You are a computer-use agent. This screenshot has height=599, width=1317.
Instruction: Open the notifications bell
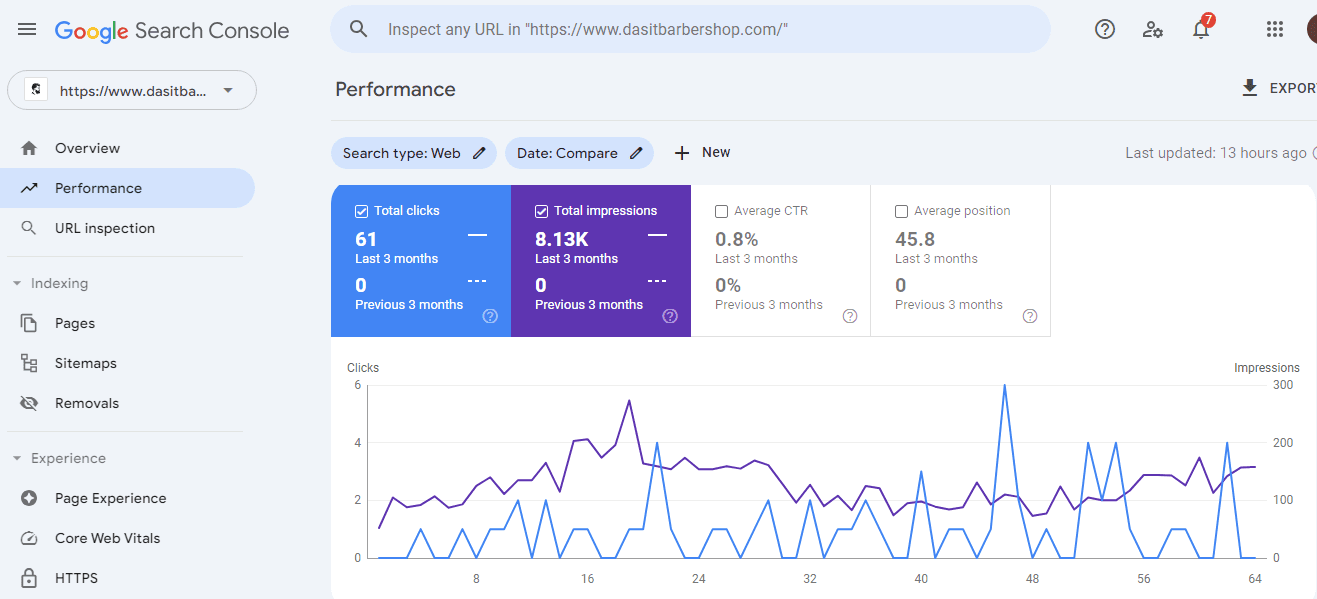[x=1201, y=29]
